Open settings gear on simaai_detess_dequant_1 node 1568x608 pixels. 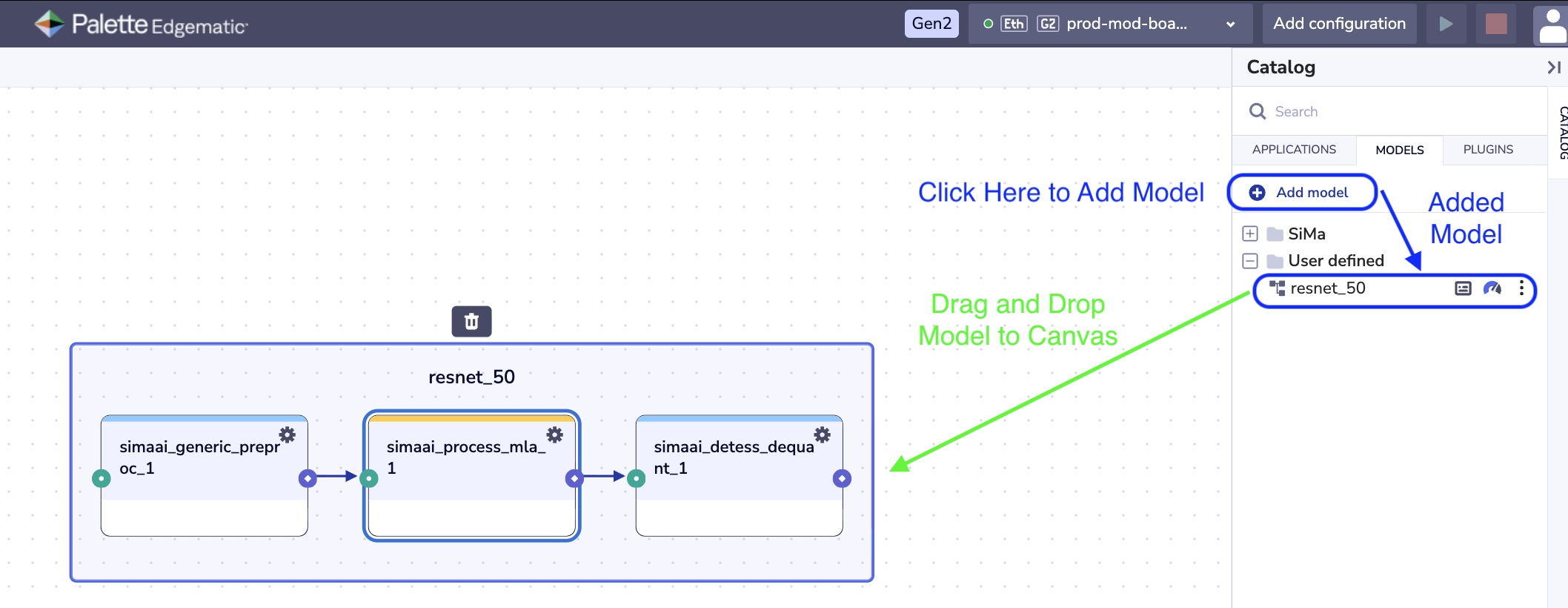822,434
